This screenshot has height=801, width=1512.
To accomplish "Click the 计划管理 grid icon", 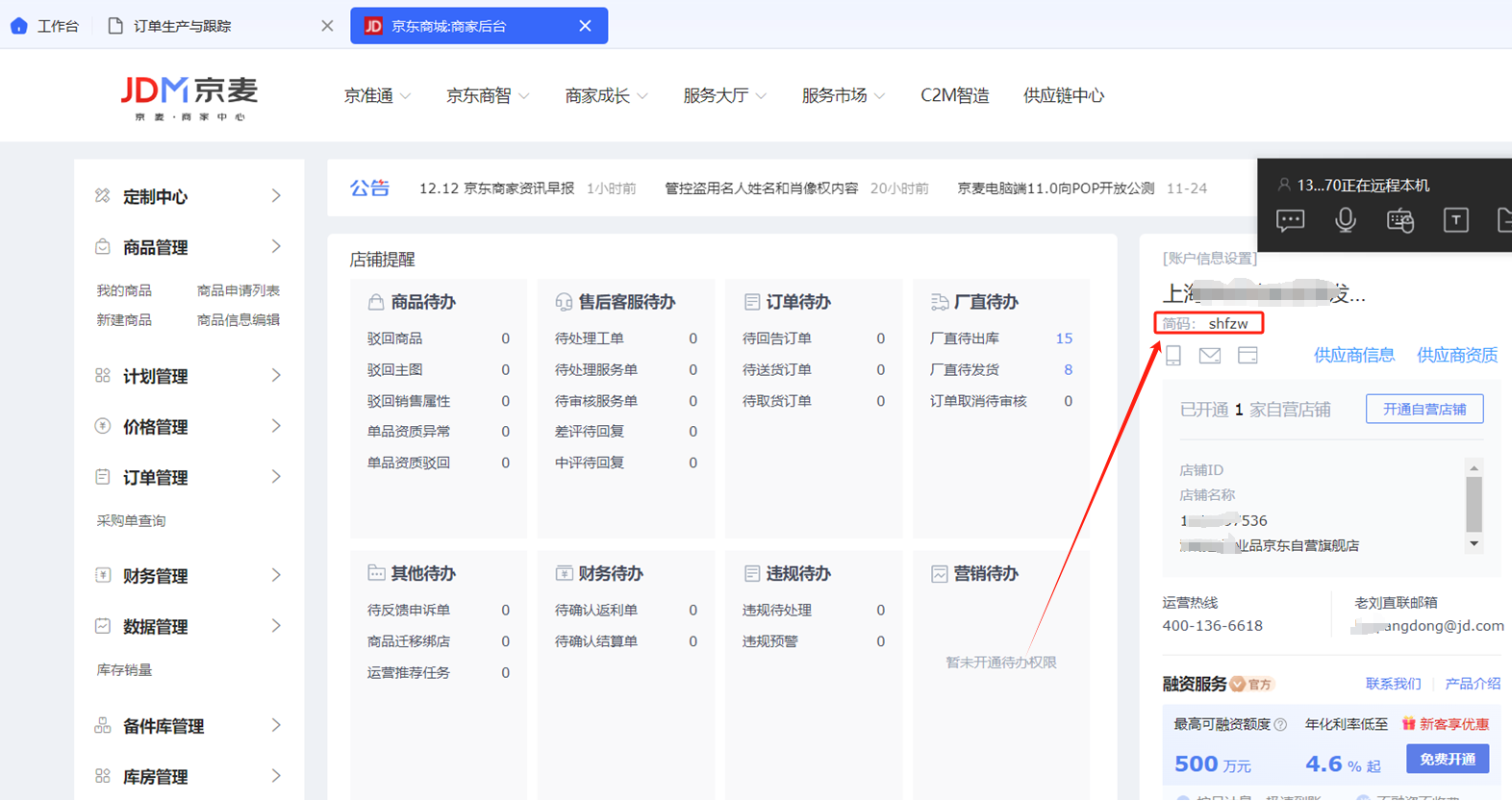I will pos(103,376).
